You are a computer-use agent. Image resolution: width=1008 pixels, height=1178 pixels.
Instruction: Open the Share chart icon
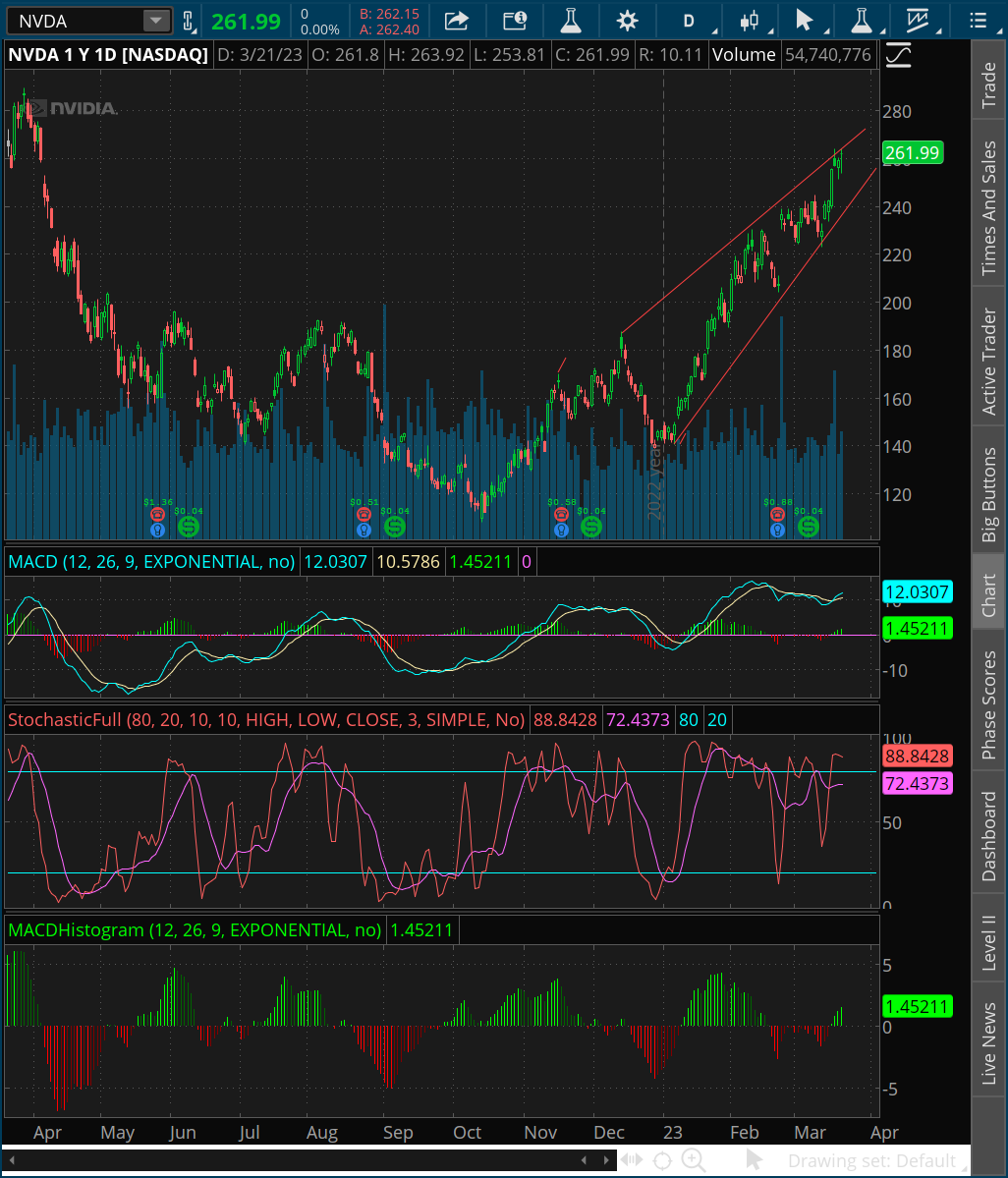(456, 21)
